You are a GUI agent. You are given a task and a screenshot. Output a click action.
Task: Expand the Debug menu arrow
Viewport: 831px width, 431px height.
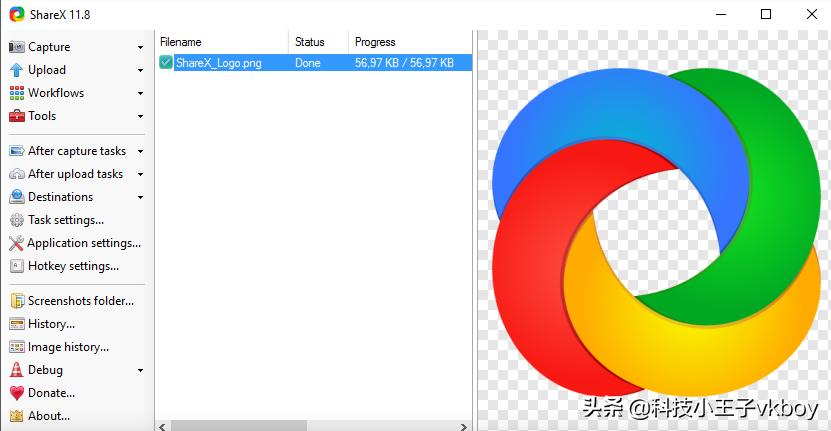tap(140, 370)
